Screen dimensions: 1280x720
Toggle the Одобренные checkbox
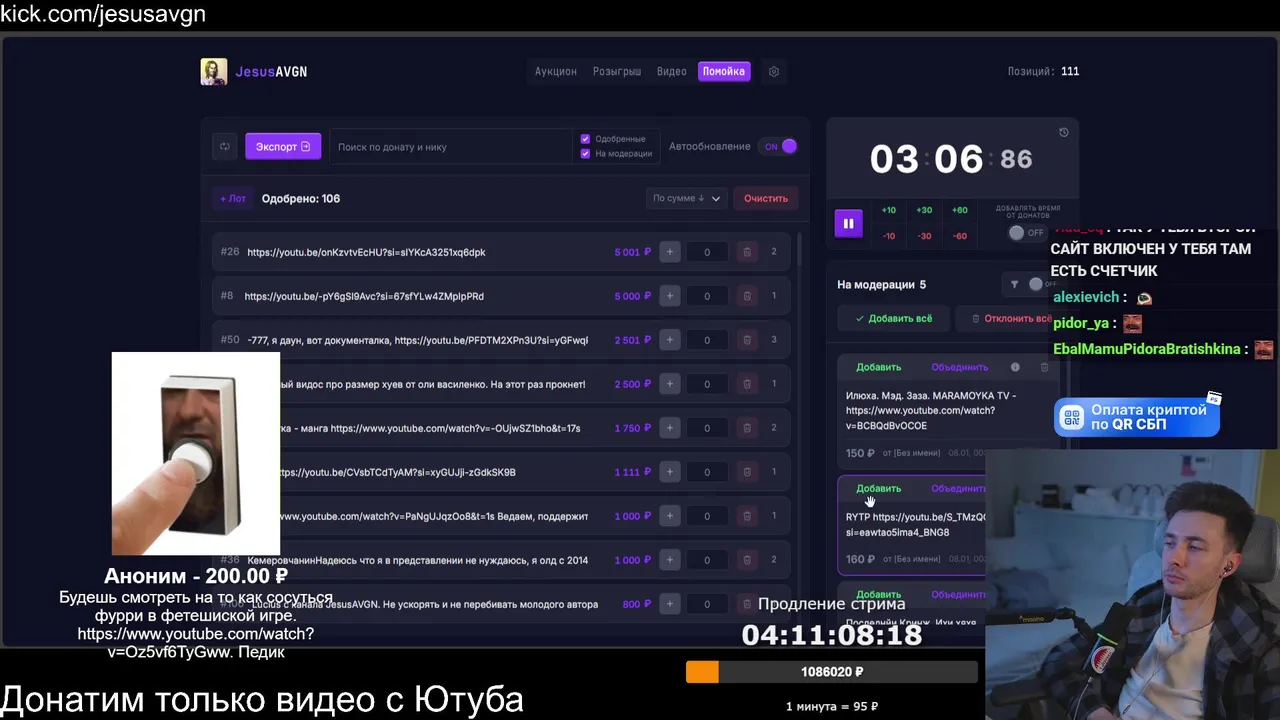(x=585, y=139)
